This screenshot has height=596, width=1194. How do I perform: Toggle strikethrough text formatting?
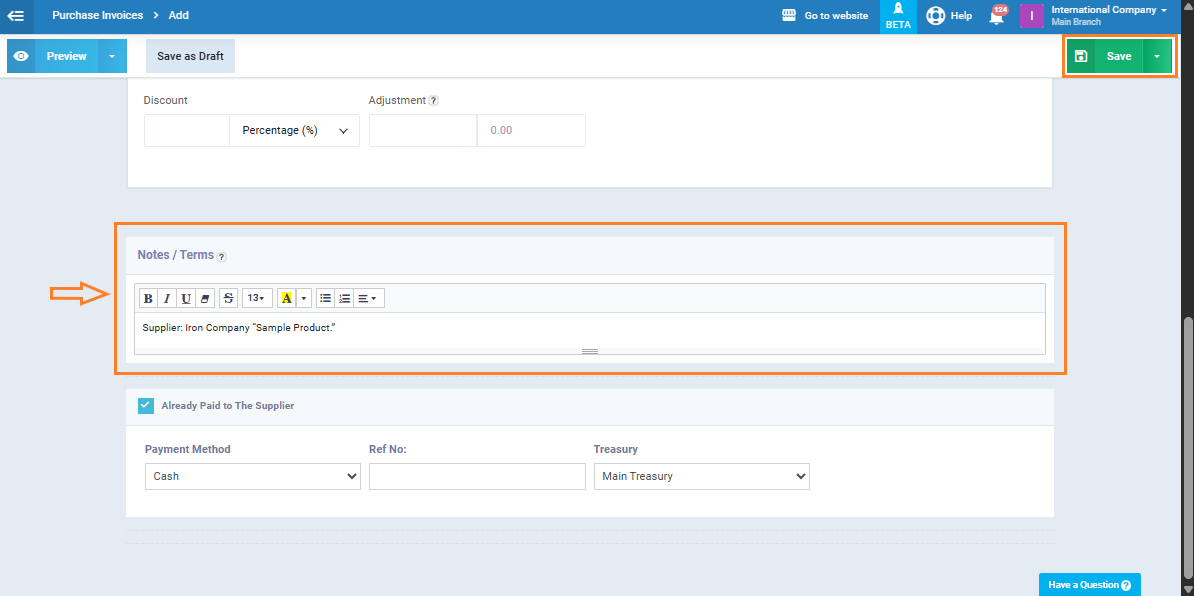[x=228, y=298]
